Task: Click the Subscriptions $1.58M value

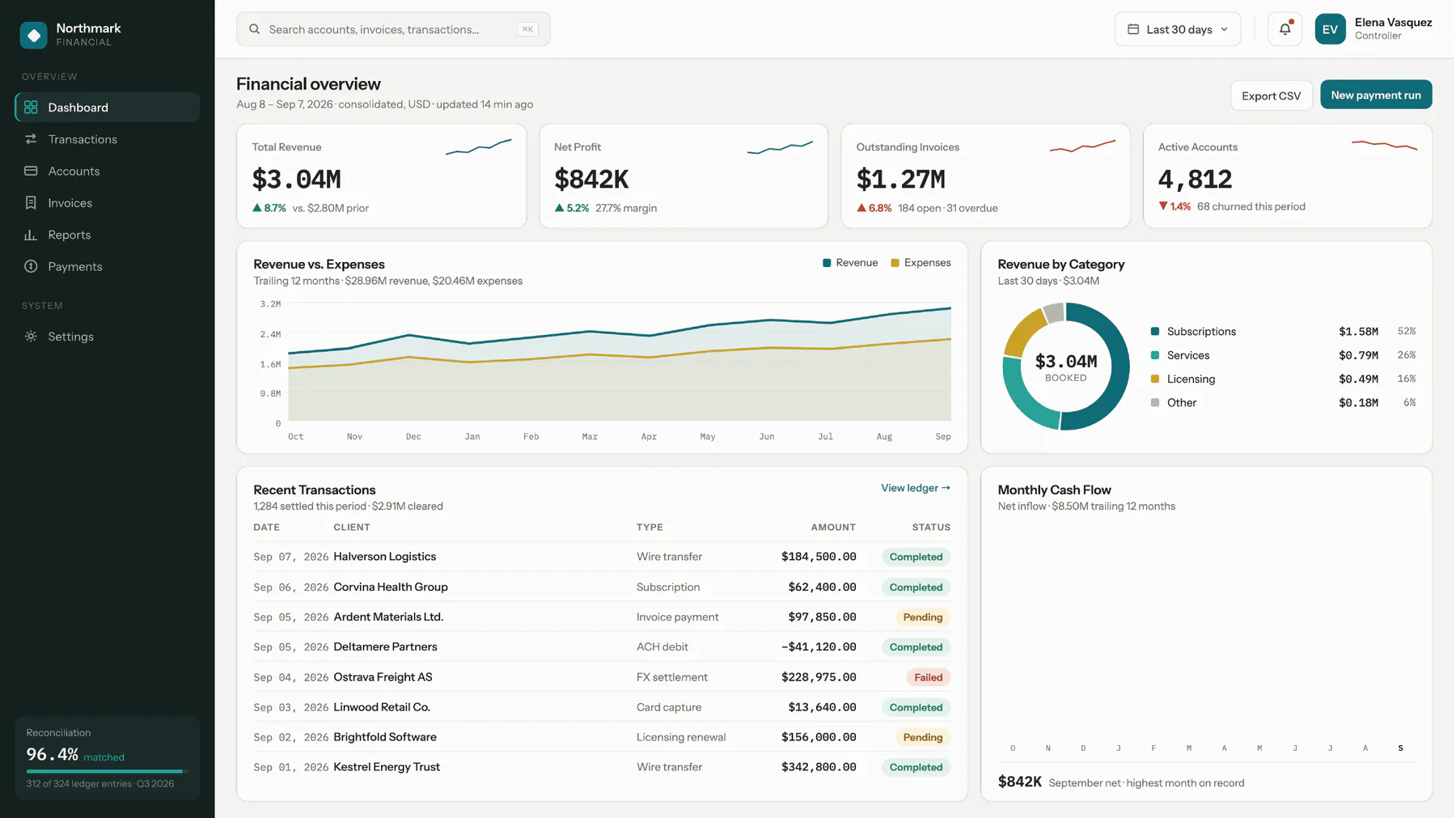Action: tap(1358, 332)
